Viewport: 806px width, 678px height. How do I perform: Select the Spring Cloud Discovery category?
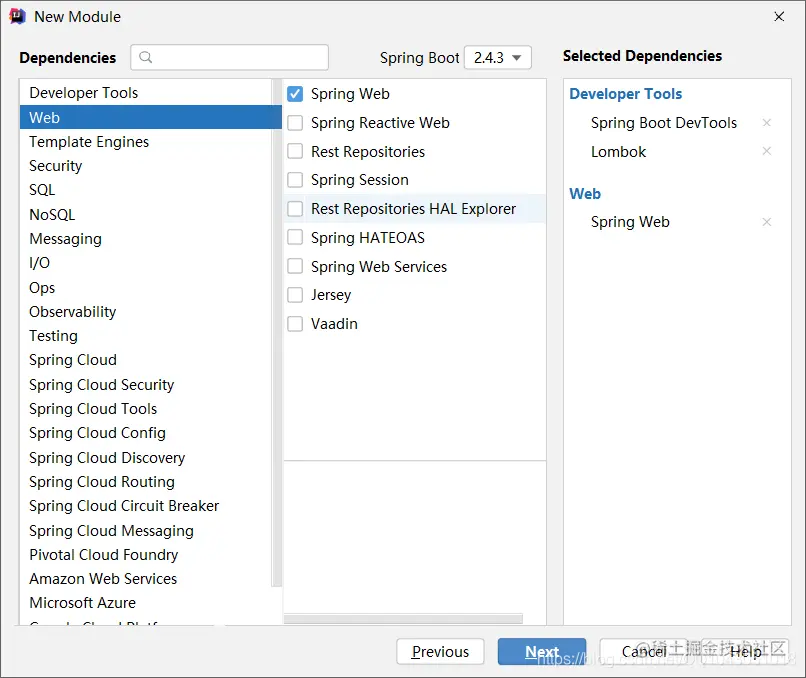point(107,458)
